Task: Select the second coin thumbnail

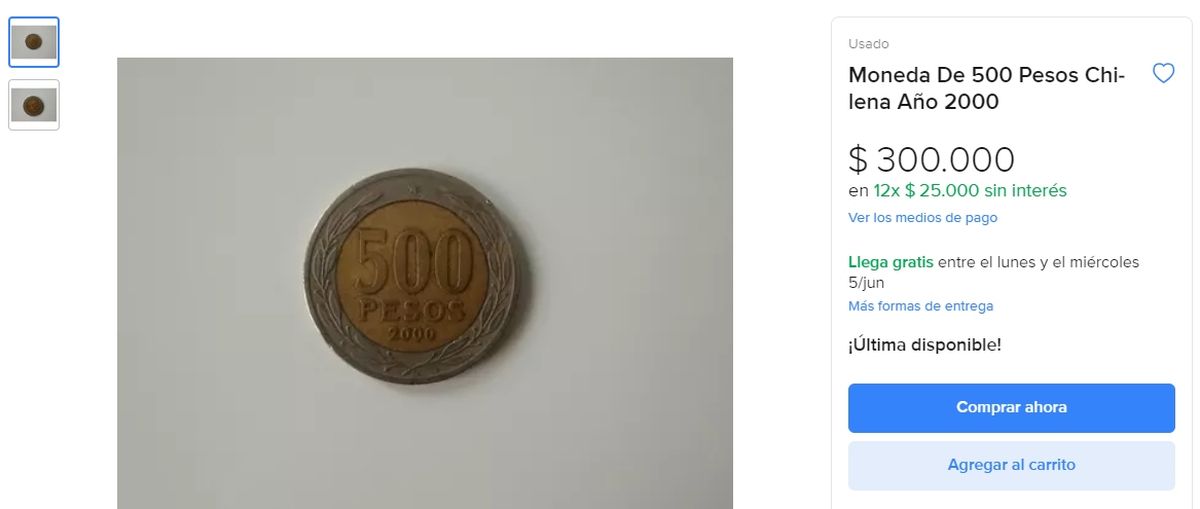Action: point(34,105)
